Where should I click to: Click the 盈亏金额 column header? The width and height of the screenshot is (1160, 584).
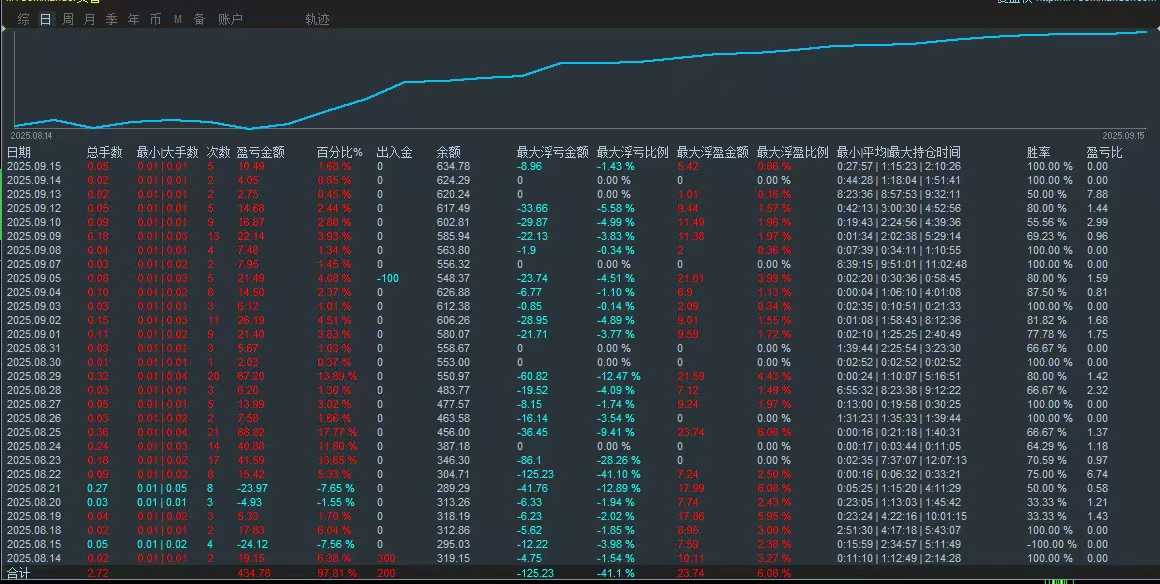(x=260, y=152)
